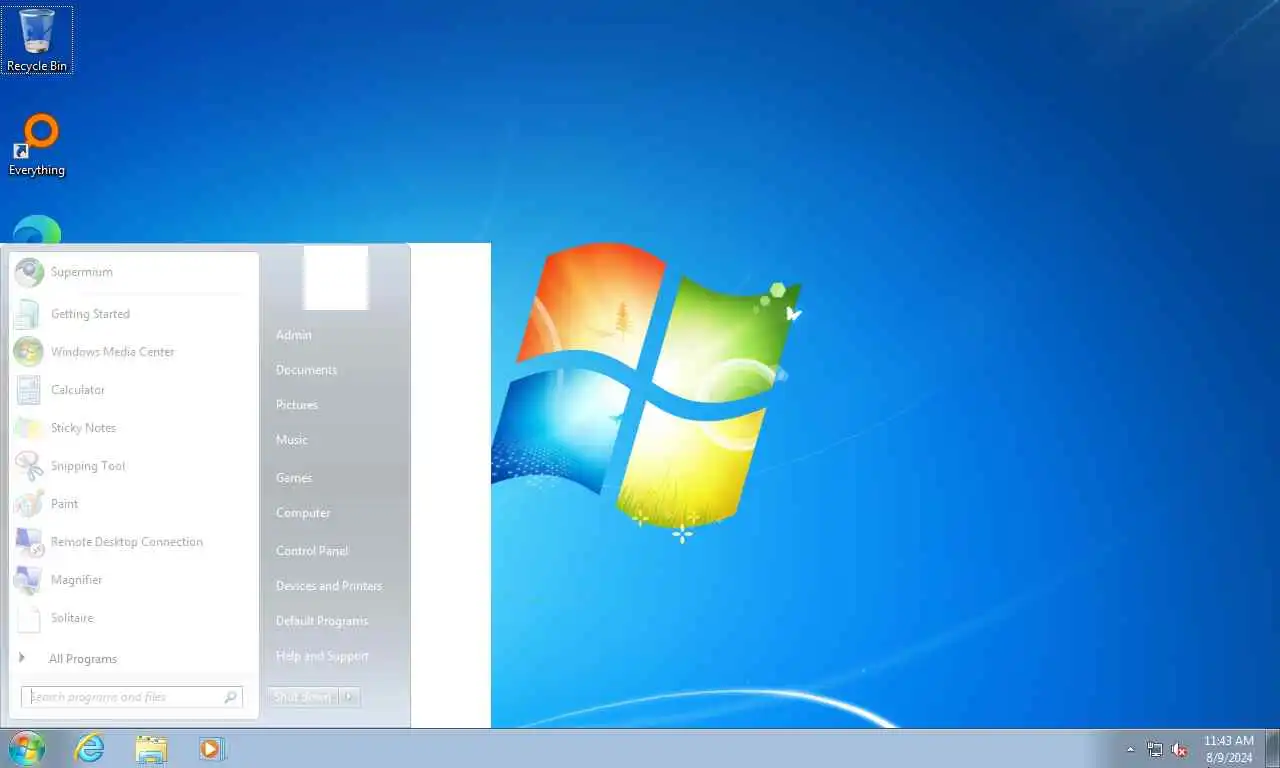Launch the Windows Media Center icon
The image size is (1280, 768).
28,352
